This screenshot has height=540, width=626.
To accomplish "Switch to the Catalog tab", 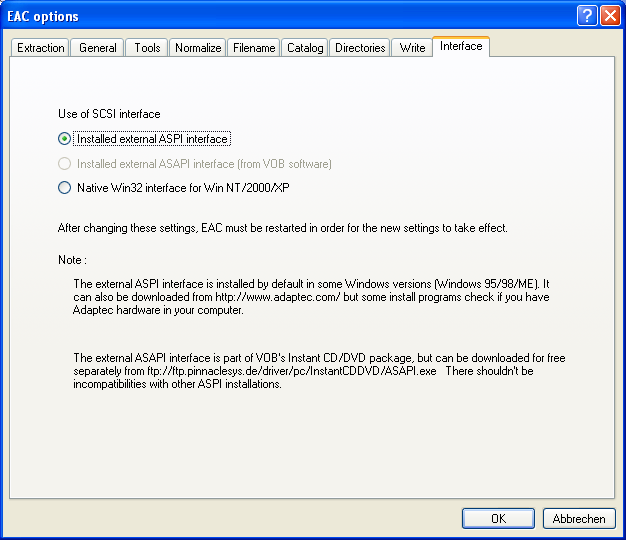I will [x=305, y=48].
